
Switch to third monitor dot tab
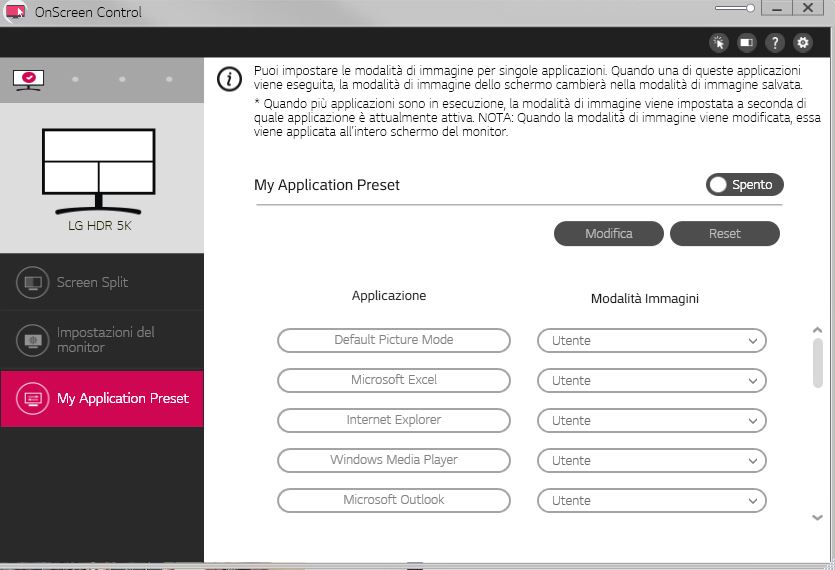(x=122, y=79)
